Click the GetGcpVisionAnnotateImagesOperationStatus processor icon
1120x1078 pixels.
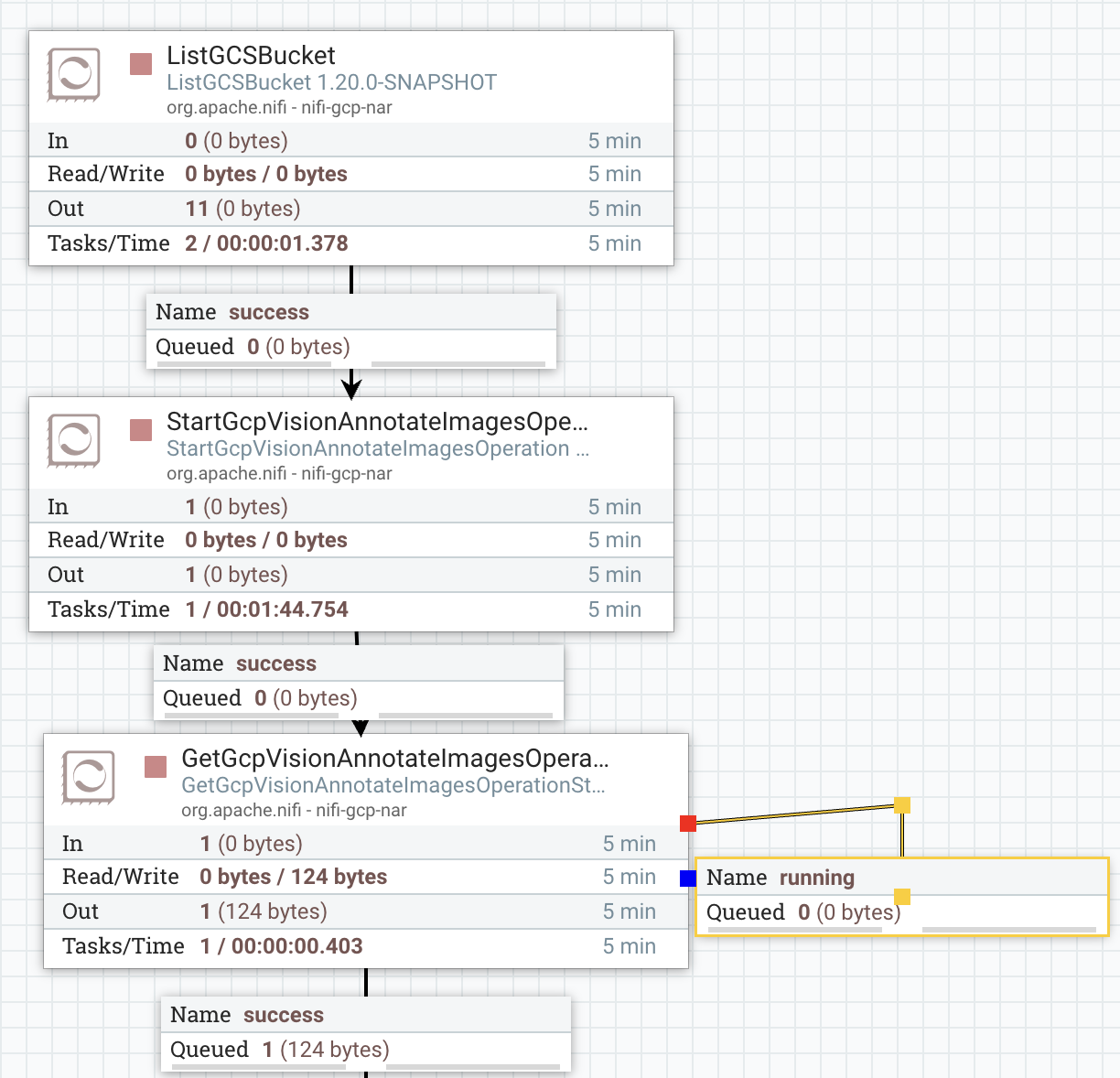click(88, 777)
